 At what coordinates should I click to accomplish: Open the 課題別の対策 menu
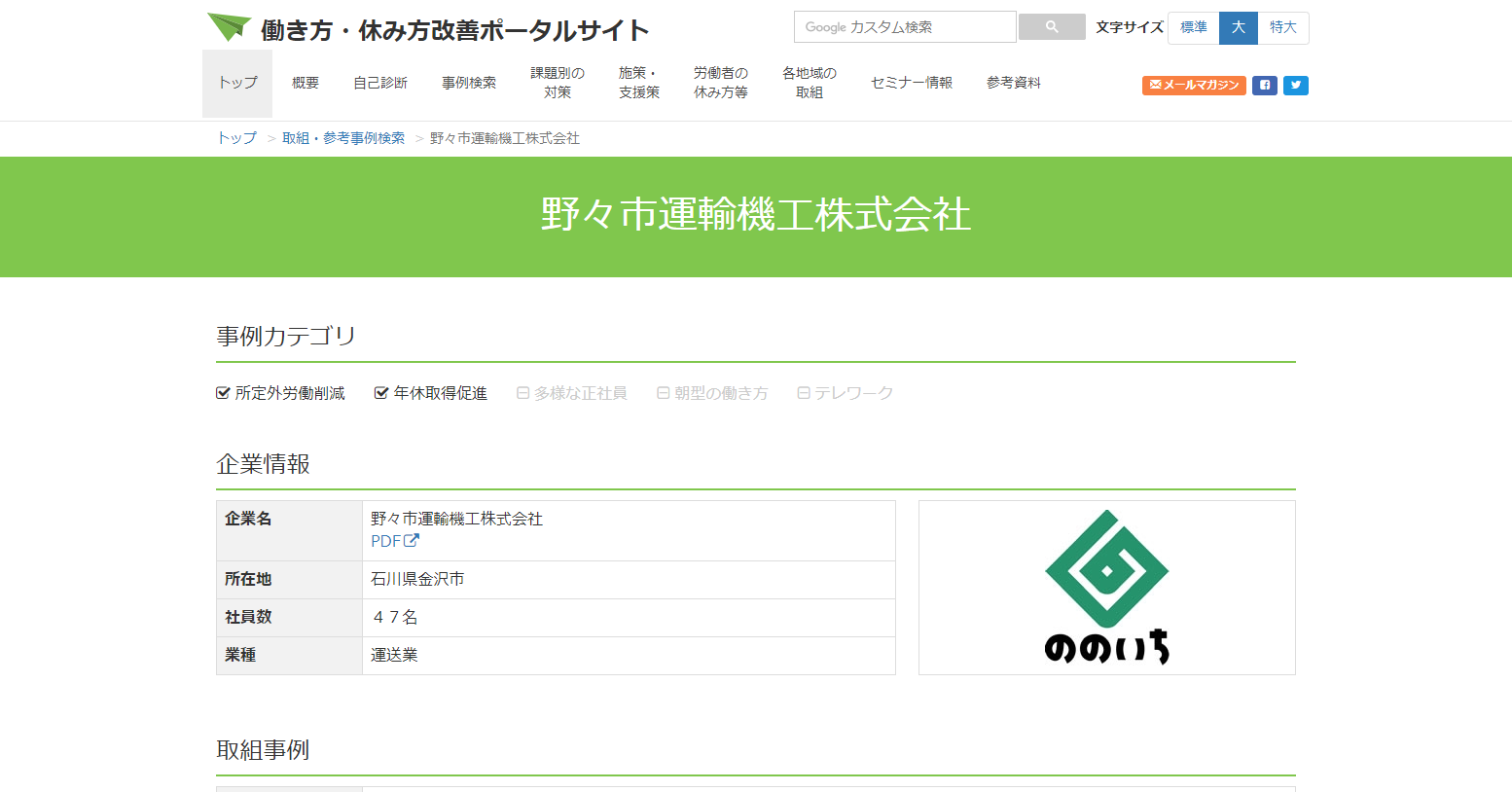coord(557,83)
